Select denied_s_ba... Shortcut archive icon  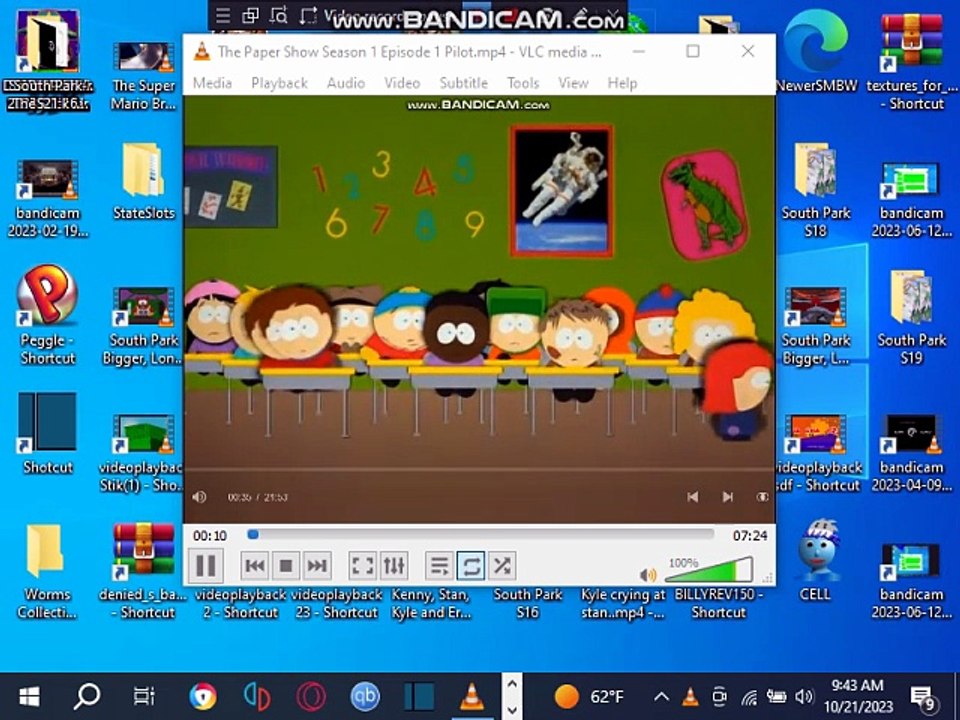tap(143, 571)
